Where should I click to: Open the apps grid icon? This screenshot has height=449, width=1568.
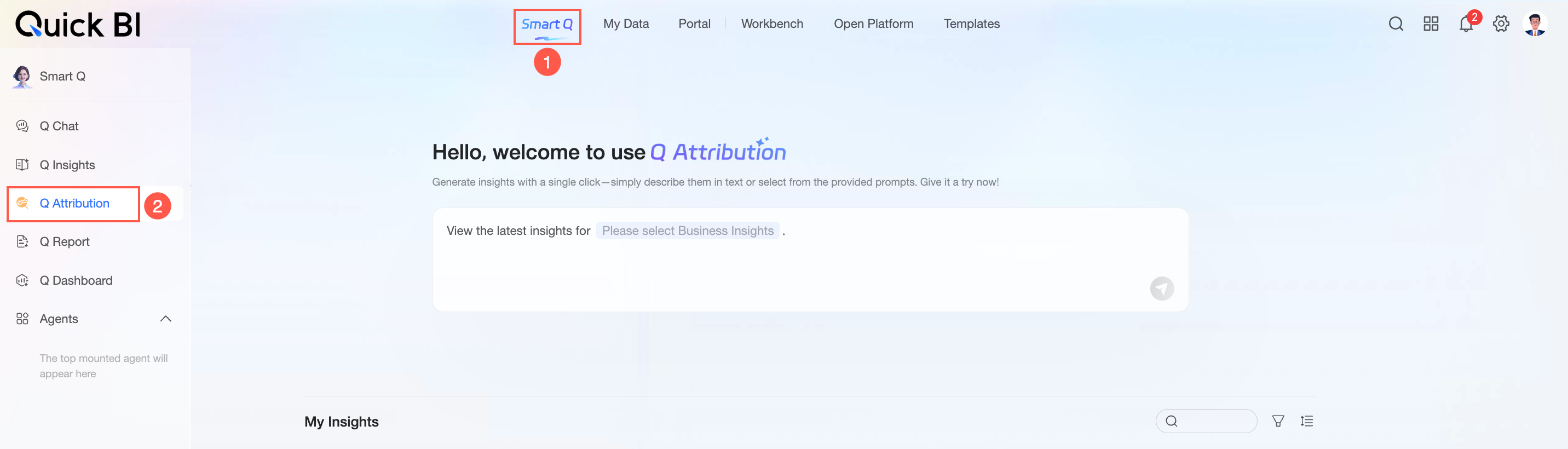(x=1431, y=24)
